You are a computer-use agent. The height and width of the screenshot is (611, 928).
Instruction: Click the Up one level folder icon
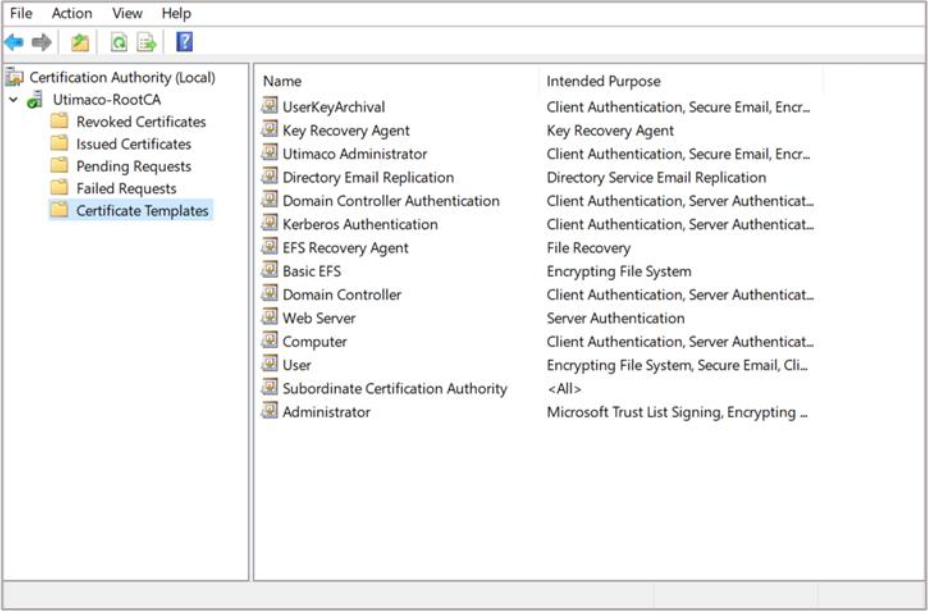(x=80, y=42)
